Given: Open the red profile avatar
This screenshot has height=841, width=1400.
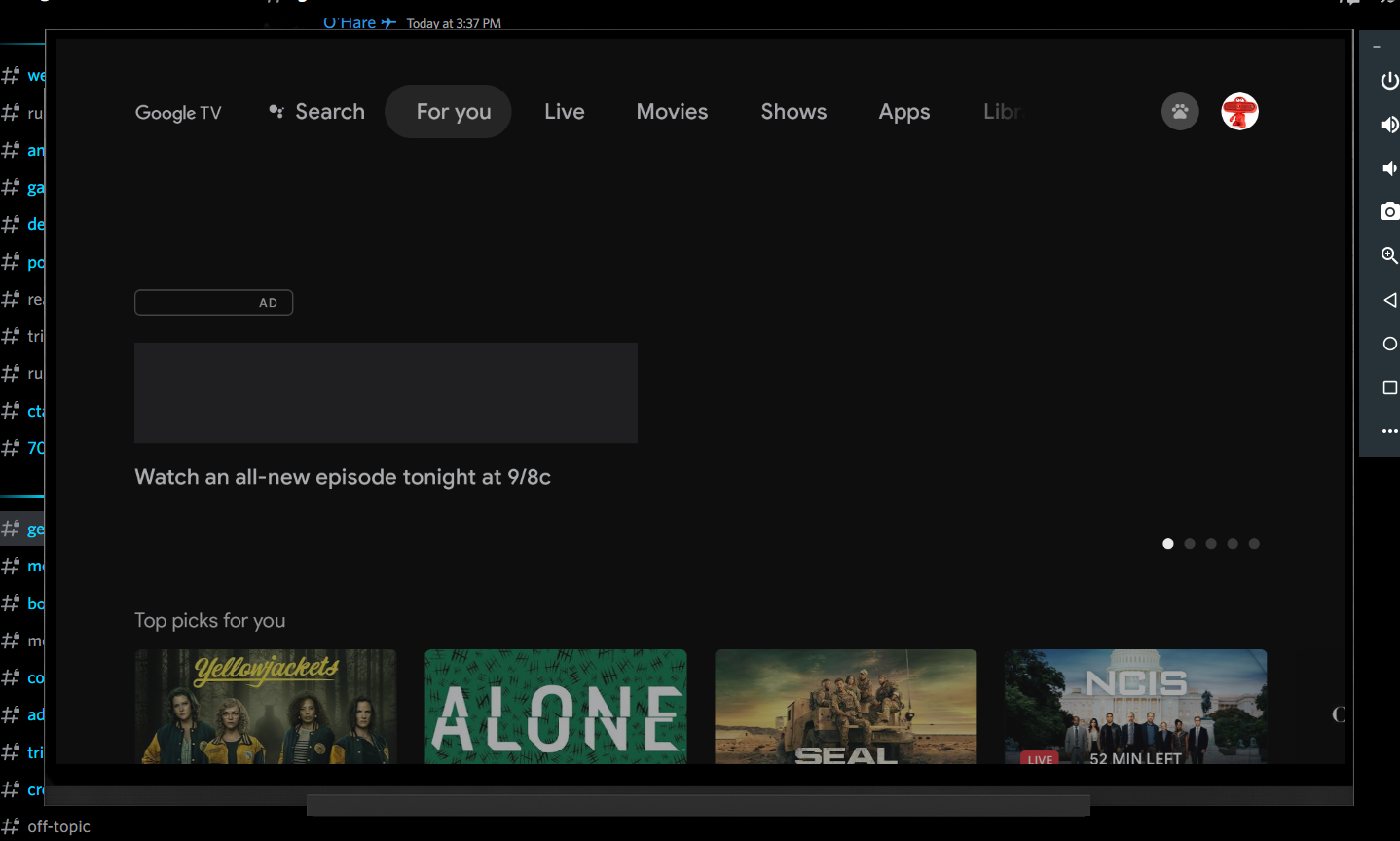Looking at the screenshot, I should click(1239, 112).
